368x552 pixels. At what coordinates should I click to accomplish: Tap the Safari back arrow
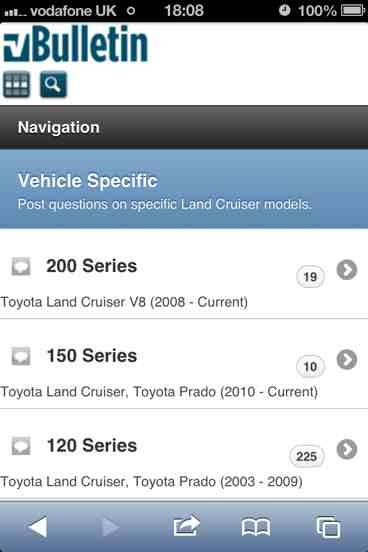(38, 527)
